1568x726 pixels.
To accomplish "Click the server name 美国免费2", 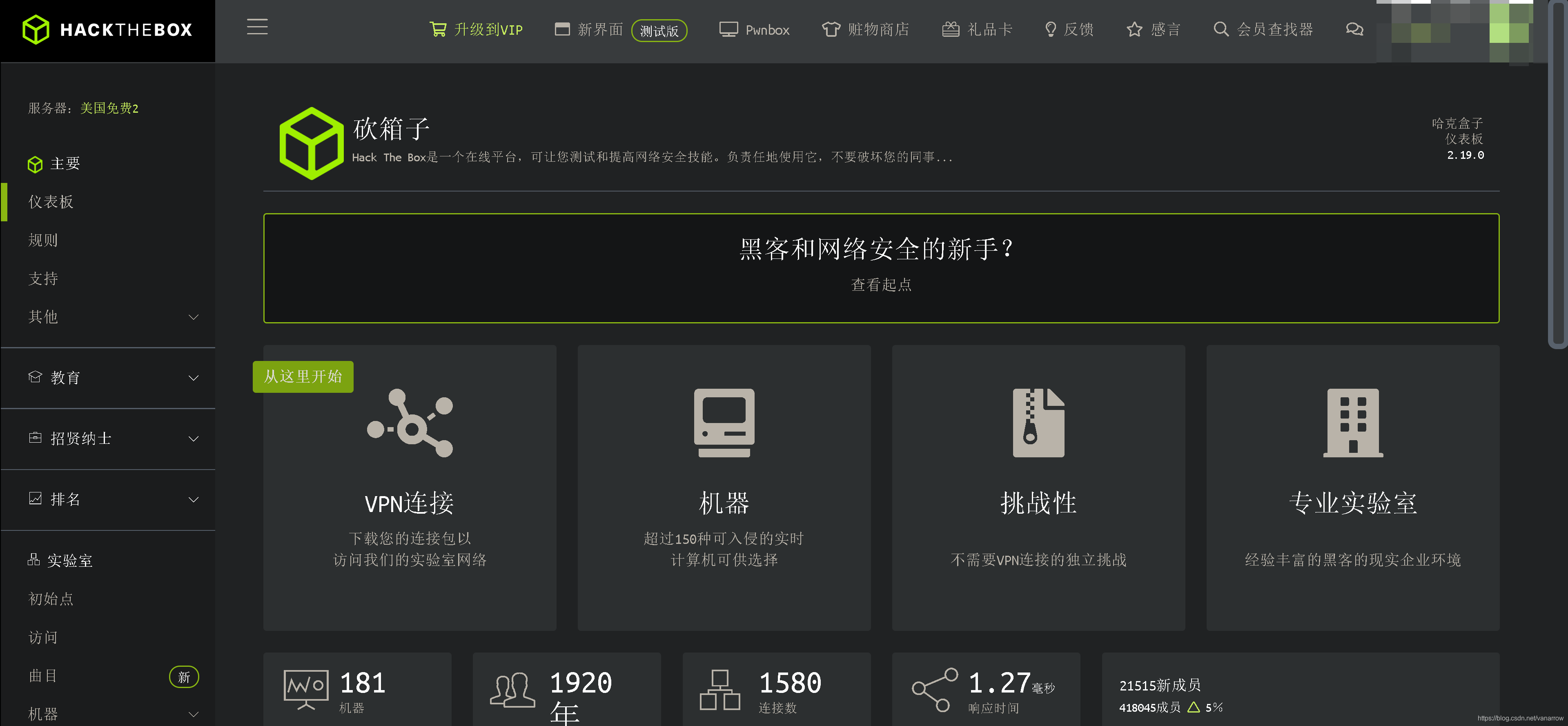I will 109,108.
